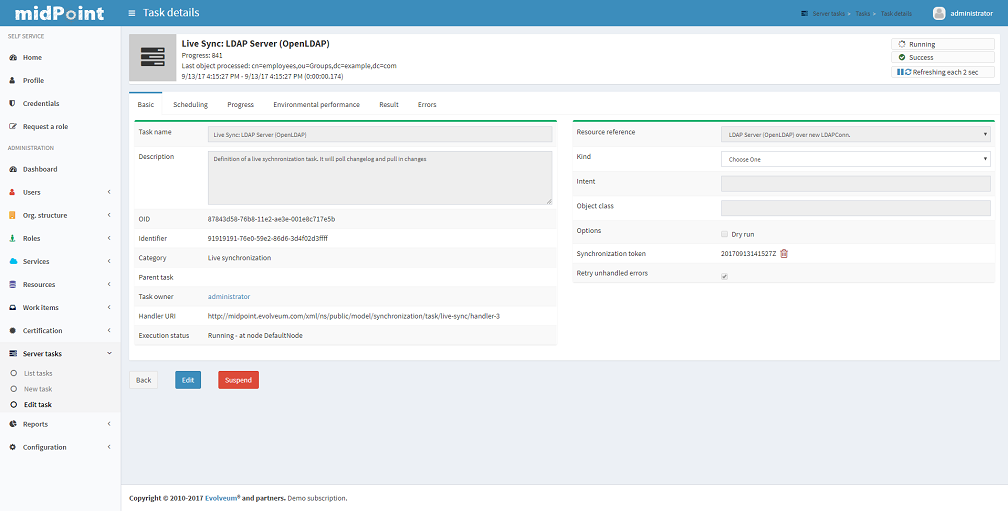
Task: Select the New task radio item
Action: [14, 389]
